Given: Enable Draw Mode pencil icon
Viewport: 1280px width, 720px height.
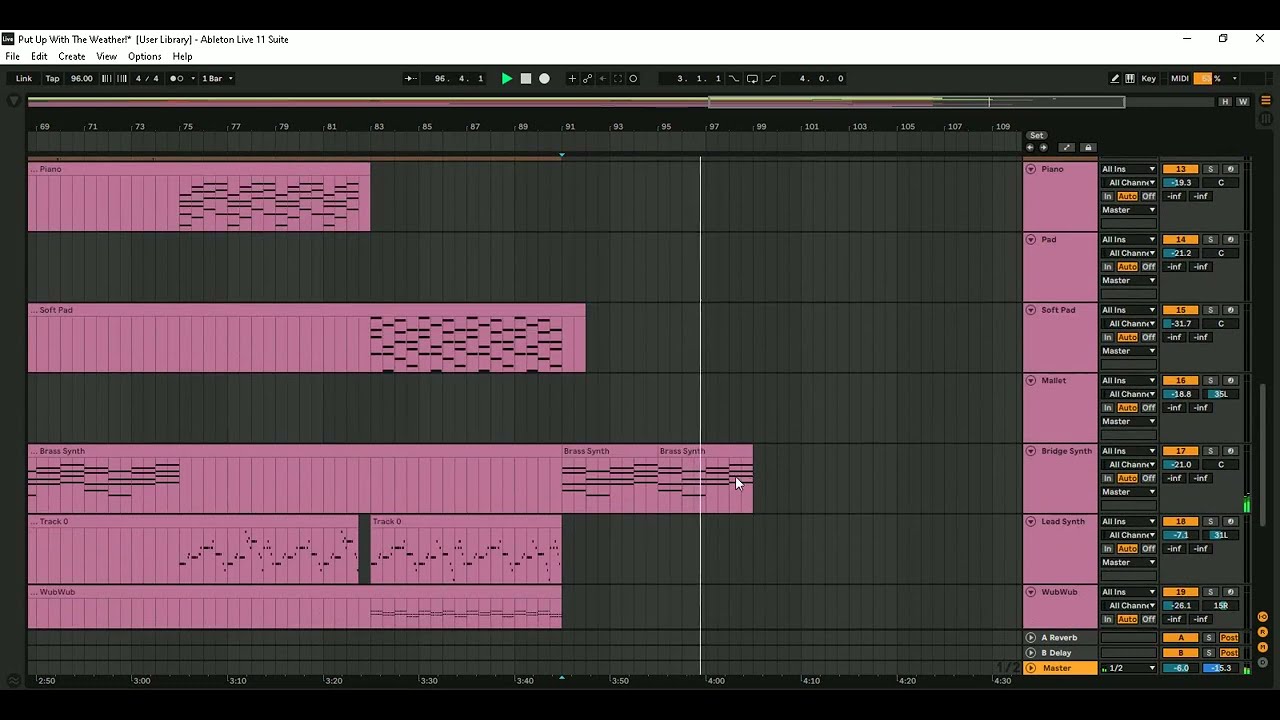Looking at the screenshot, I should (x=1115, y=78).
